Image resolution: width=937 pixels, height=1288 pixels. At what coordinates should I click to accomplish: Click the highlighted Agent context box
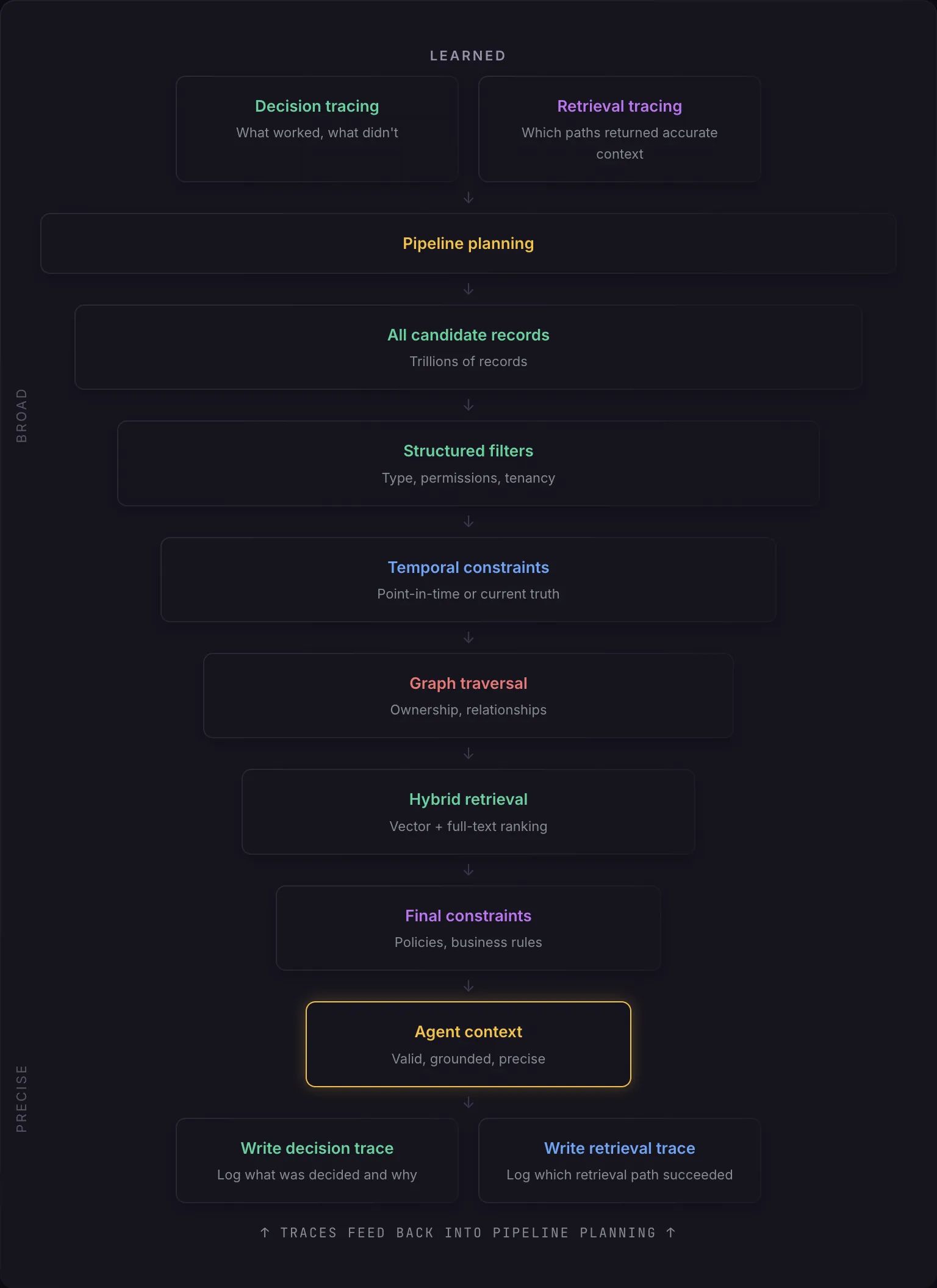point(468,1044)
